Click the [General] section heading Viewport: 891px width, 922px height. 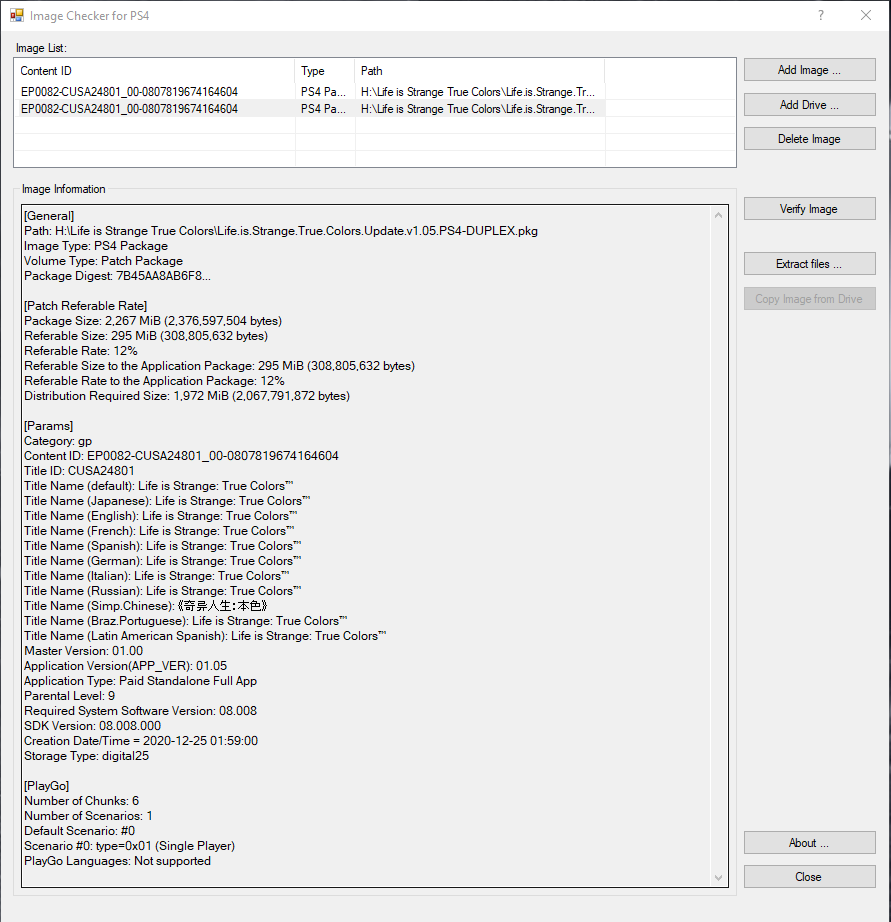coord(49,216)
